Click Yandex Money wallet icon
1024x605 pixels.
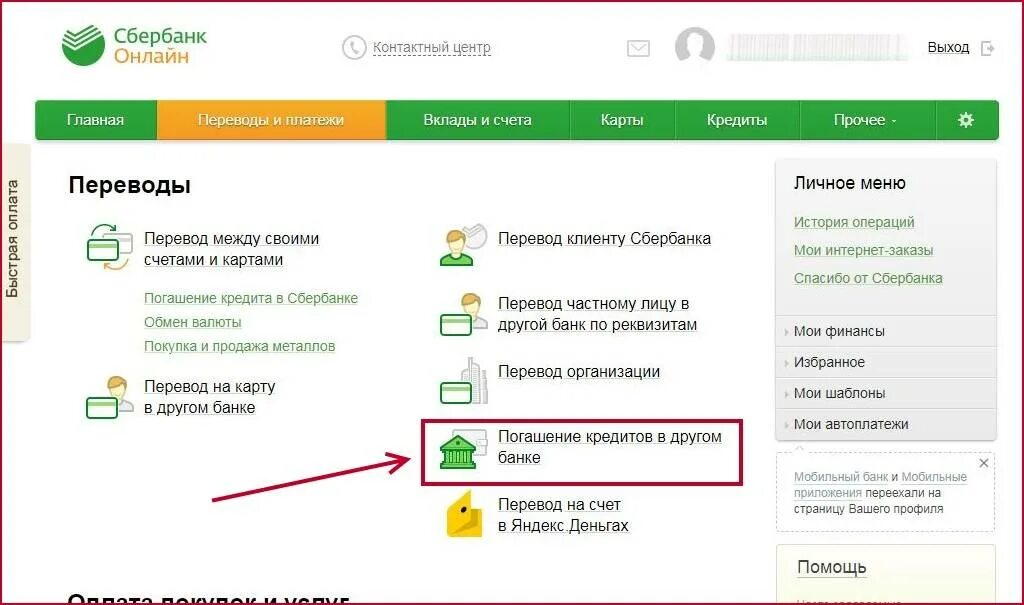[x=464, y=514]
